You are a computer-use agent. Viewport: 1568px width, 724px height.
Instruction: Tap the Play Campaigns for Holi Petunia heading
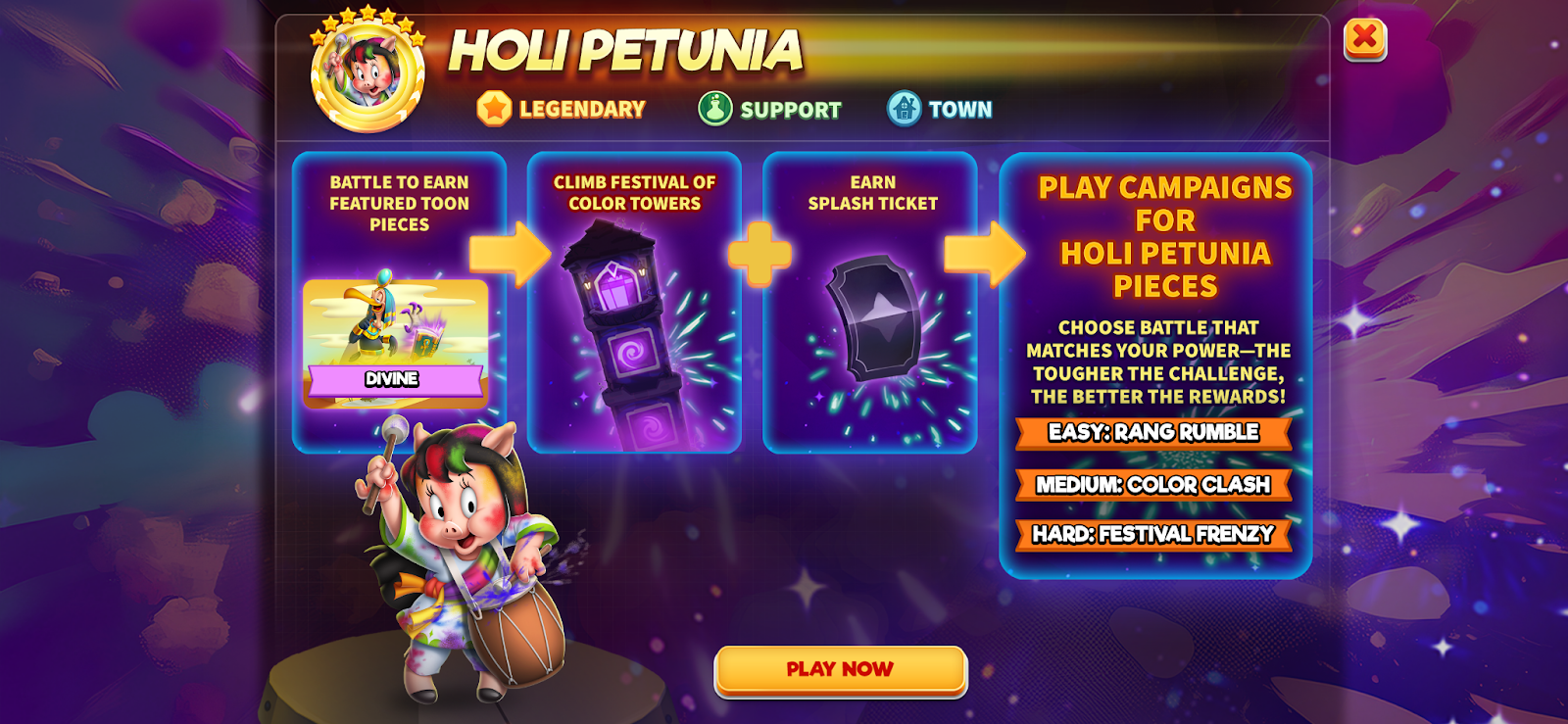point(1165,236)
